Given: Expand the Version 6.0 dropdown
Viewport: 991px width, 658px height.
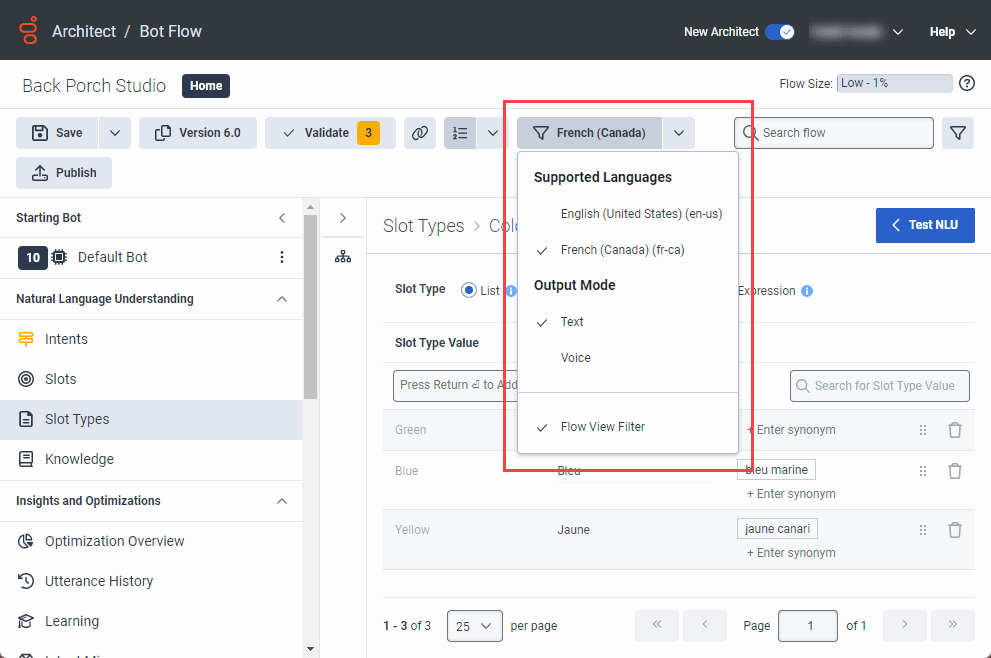Looking at the screenshot, I should pyautogui.click(x=198, y=132).
